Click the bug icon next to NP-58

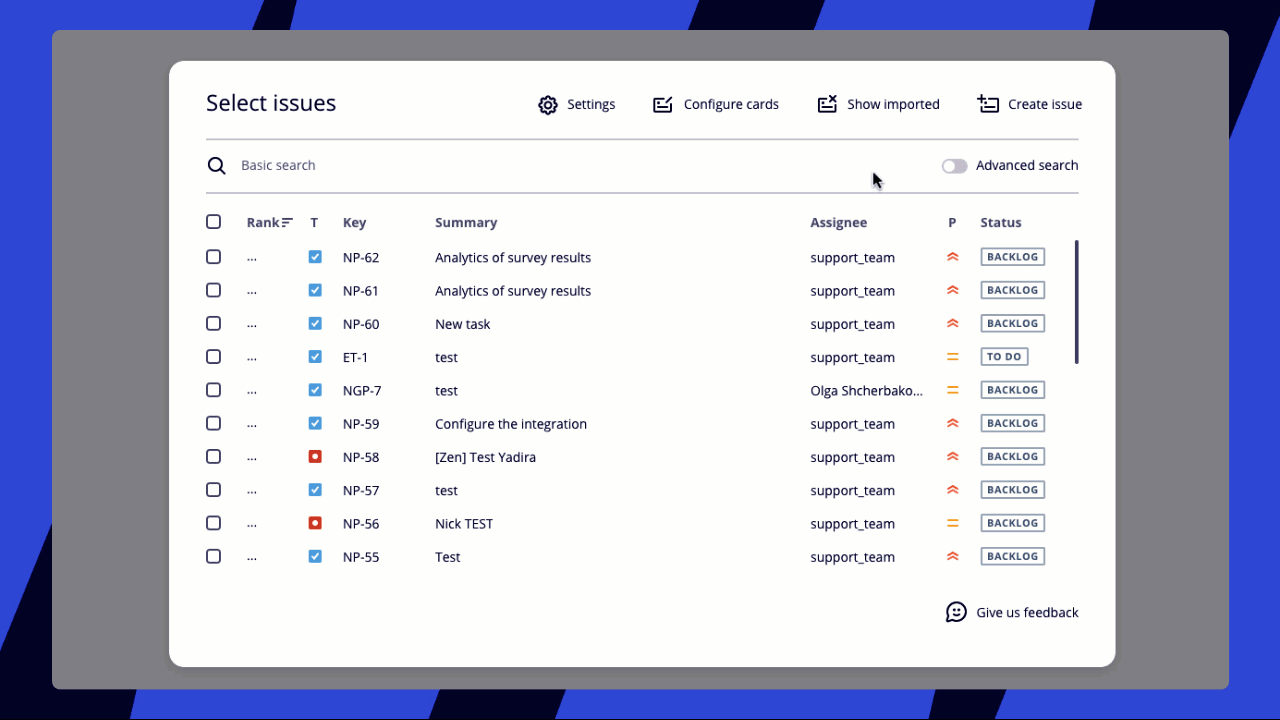click(315, 456)
